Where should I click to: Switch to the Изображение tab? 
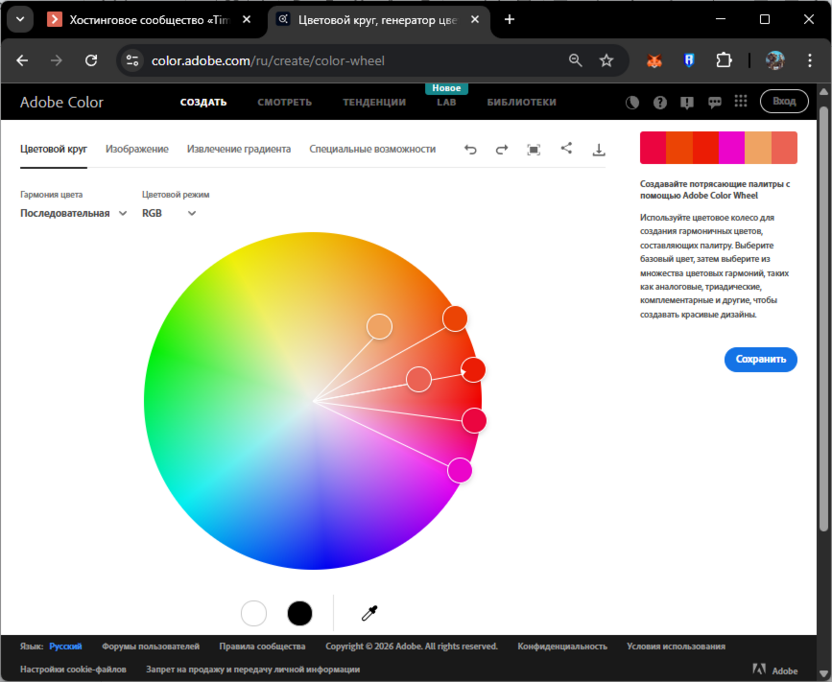click(137, 148)
